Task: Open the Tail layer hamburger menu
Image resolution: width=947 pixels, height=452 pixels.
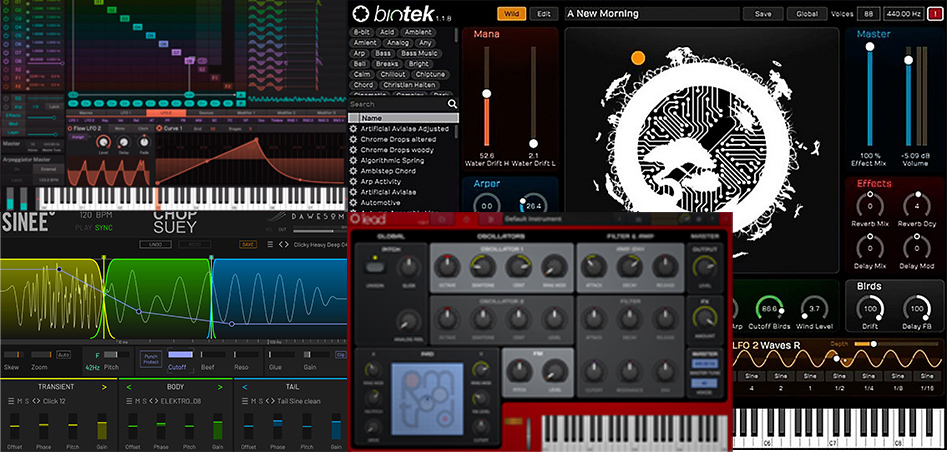Action: 246,401
